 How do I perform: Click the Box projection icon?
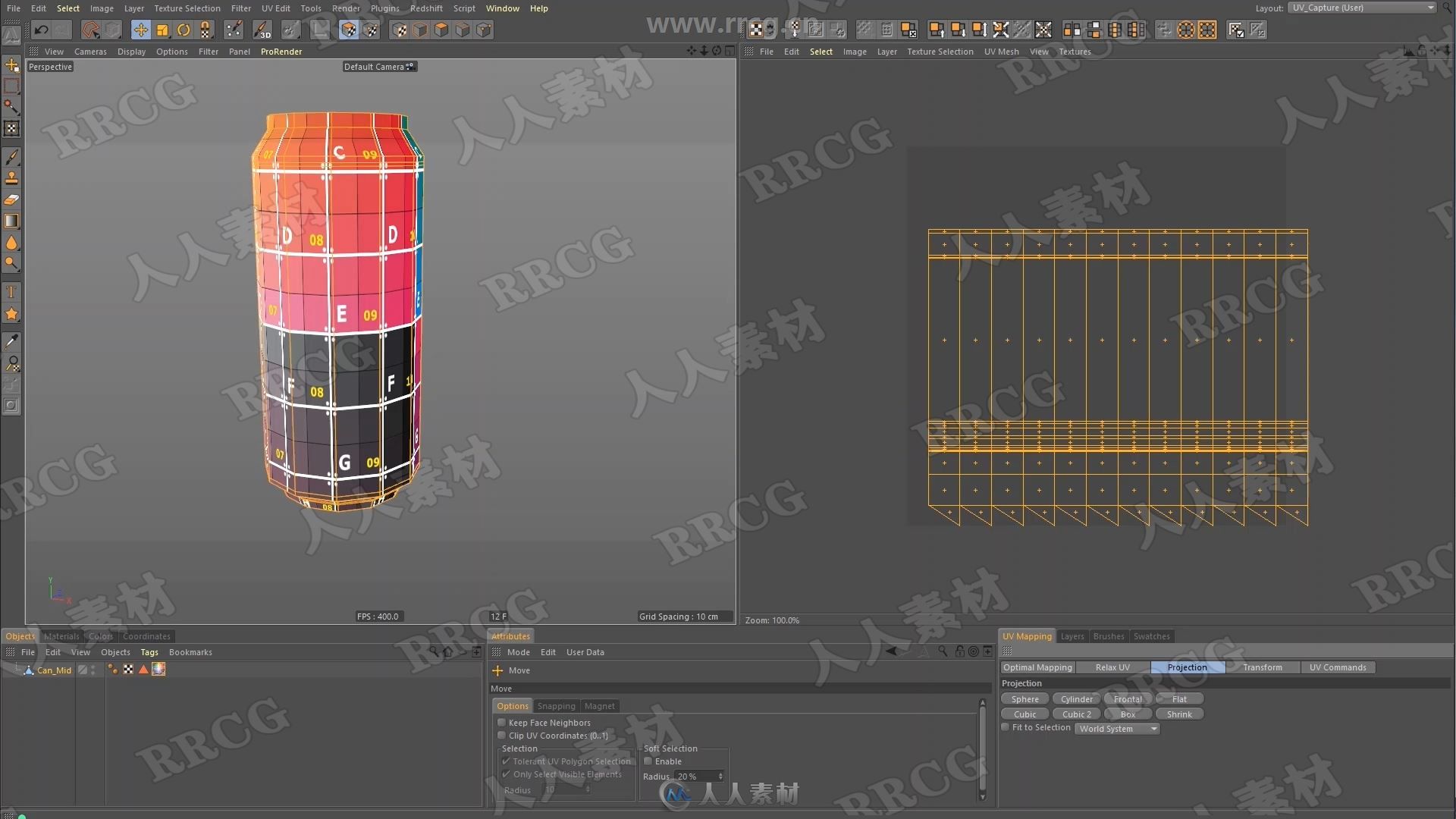coord(1126,713)
